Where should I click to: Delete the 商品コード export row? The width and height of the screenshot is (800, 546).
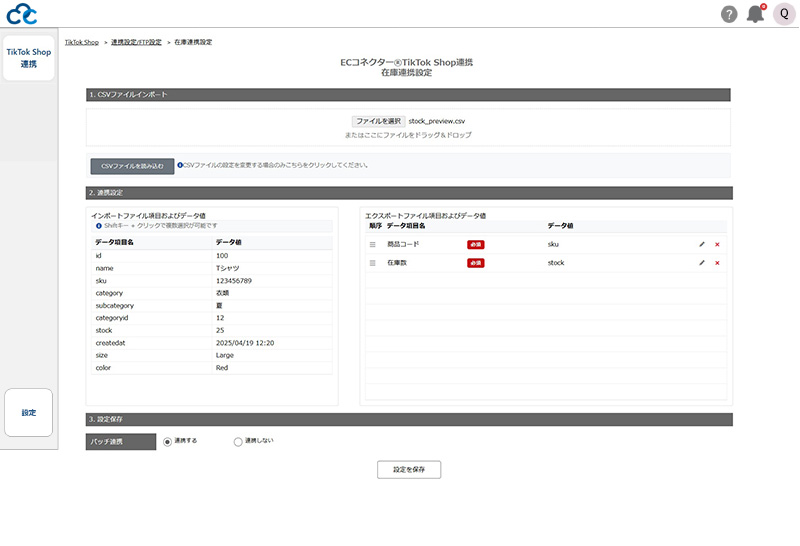click(717, 244)
